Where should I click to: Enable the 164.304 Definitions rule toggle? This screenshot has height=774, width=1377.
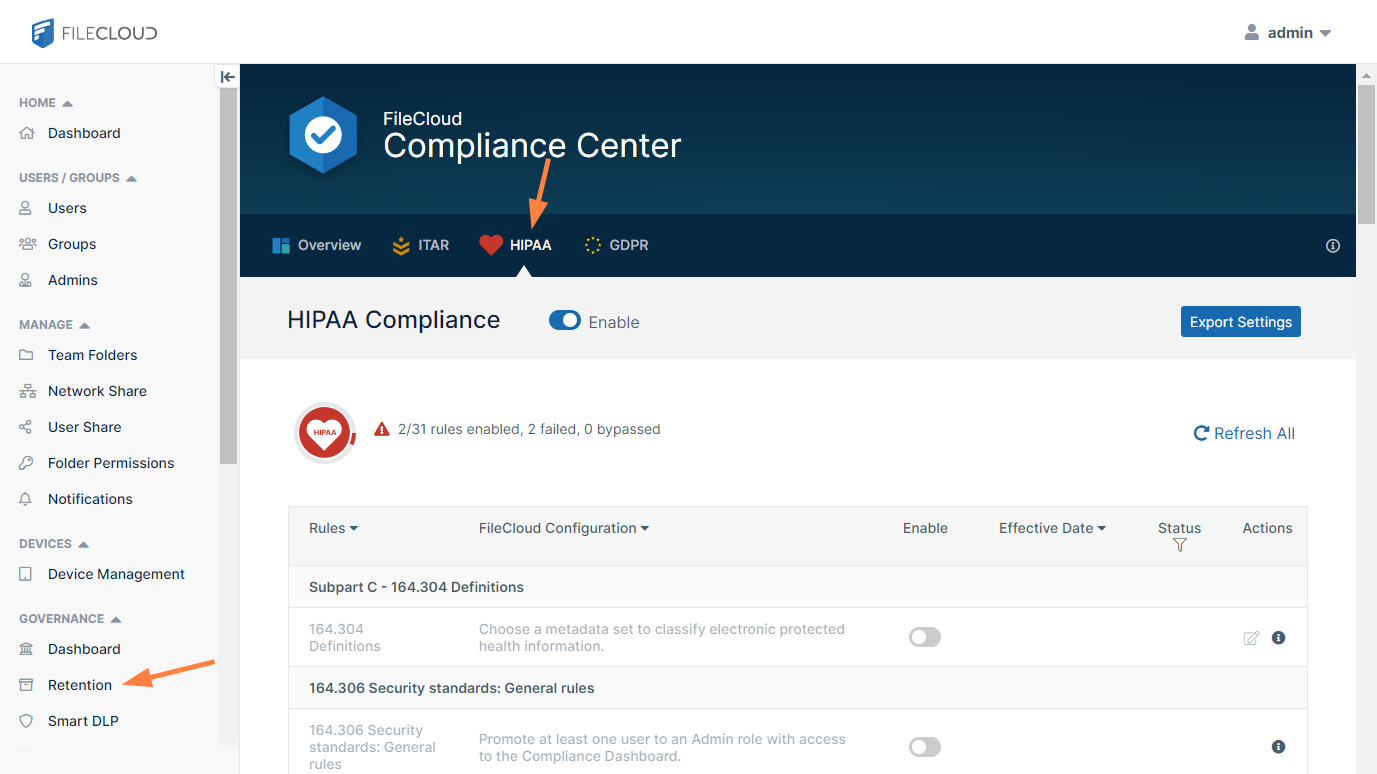tap(925, 638)
